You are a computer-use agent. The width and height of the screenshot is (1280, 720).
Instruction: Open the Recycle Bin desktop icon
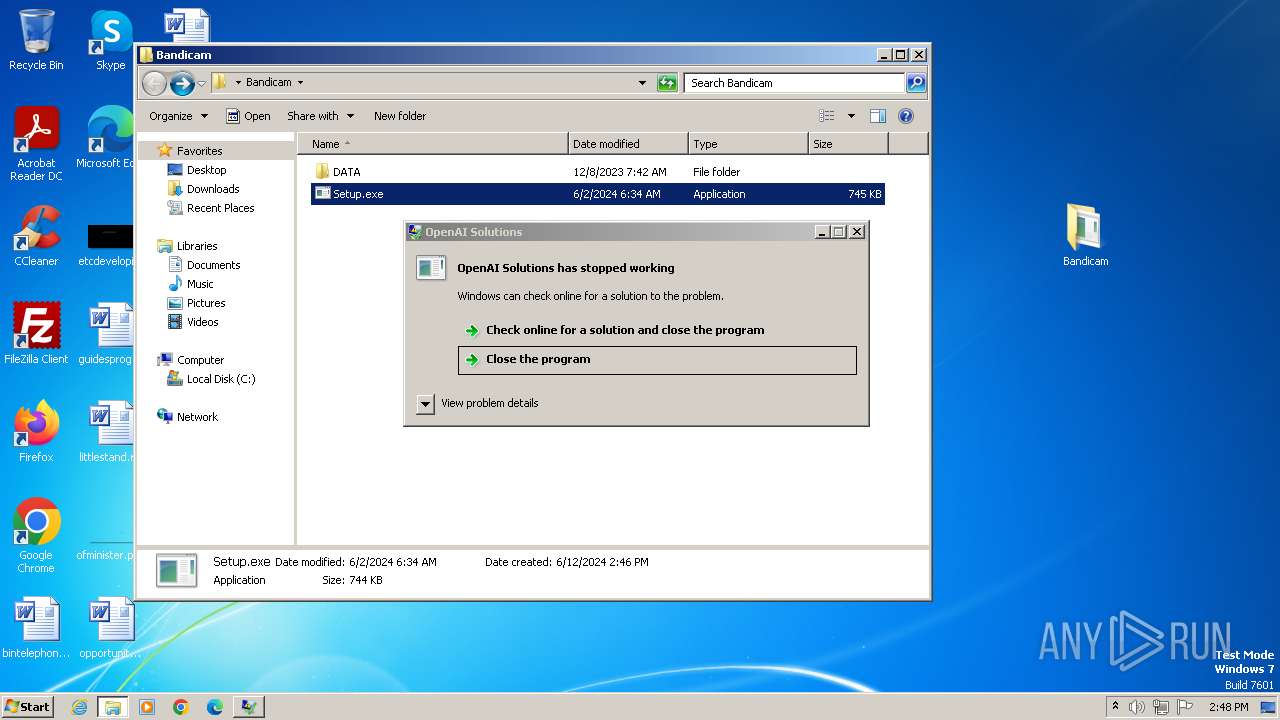(36, 40)
